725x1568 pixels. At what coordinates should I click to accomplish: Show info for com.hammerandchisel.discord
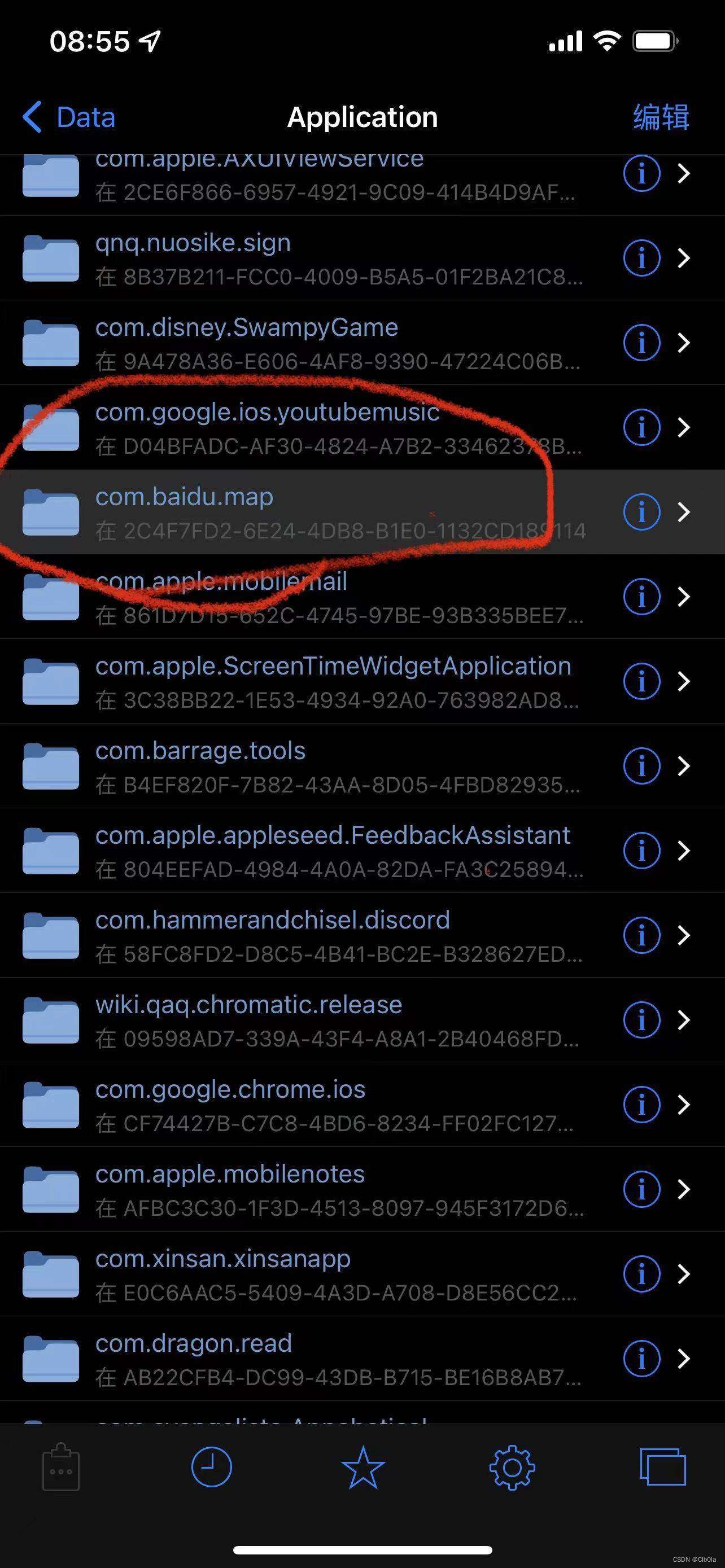641,935
